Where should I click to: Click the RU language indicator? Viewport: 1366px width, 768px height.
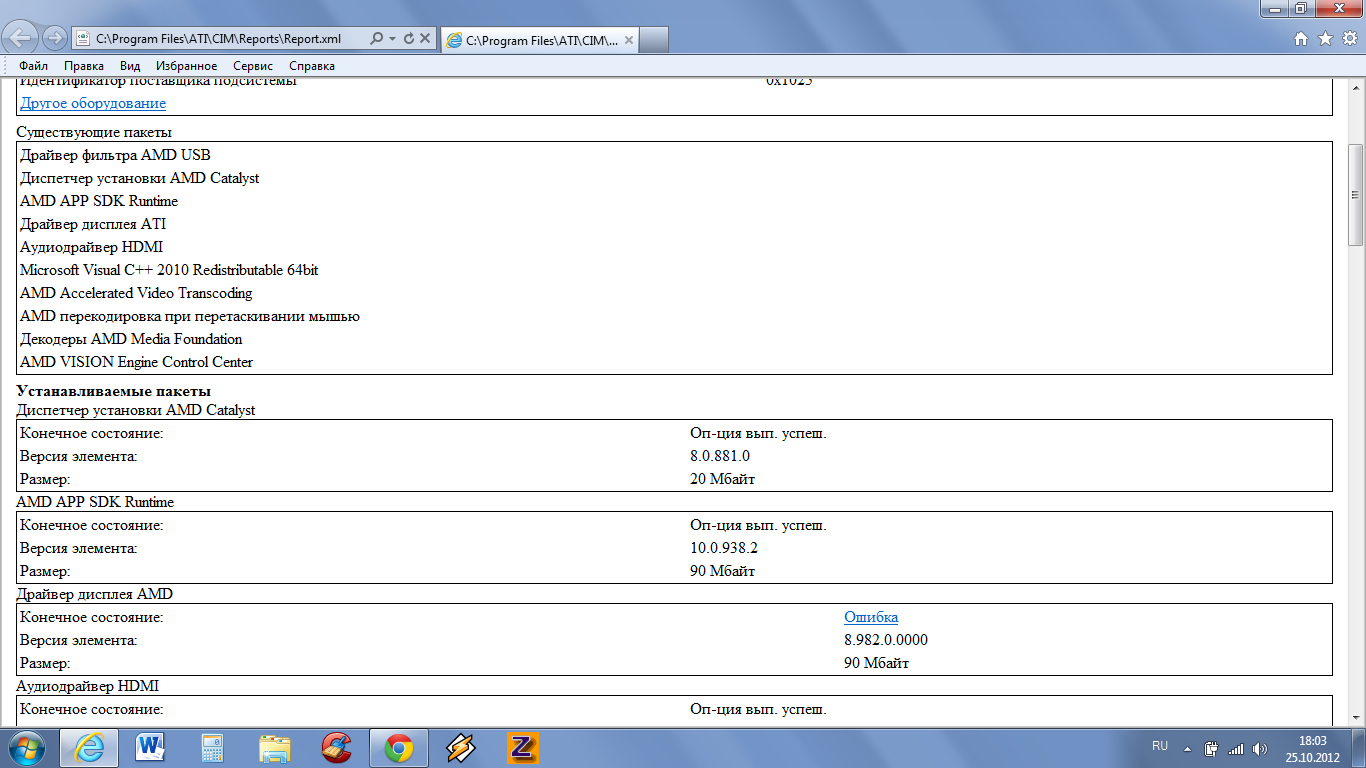[1160, 746]
